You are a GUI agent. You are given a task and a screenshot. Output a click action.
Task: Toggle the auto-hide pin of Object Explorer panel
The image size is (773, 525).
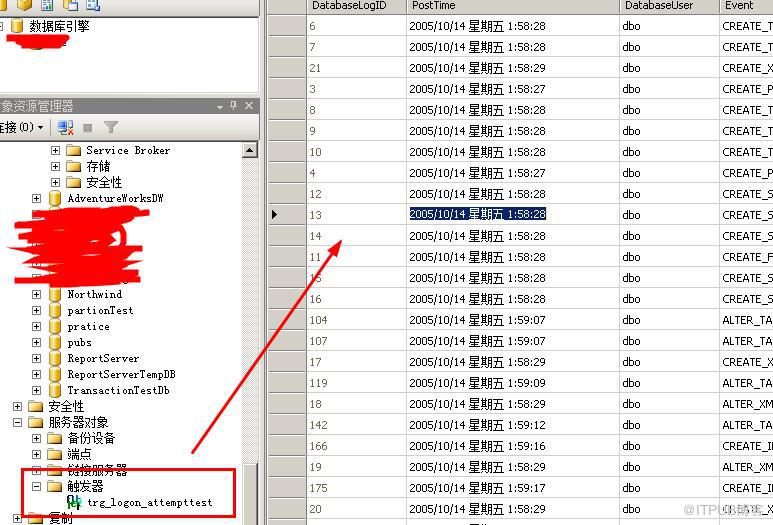click(x=234, y=105)
